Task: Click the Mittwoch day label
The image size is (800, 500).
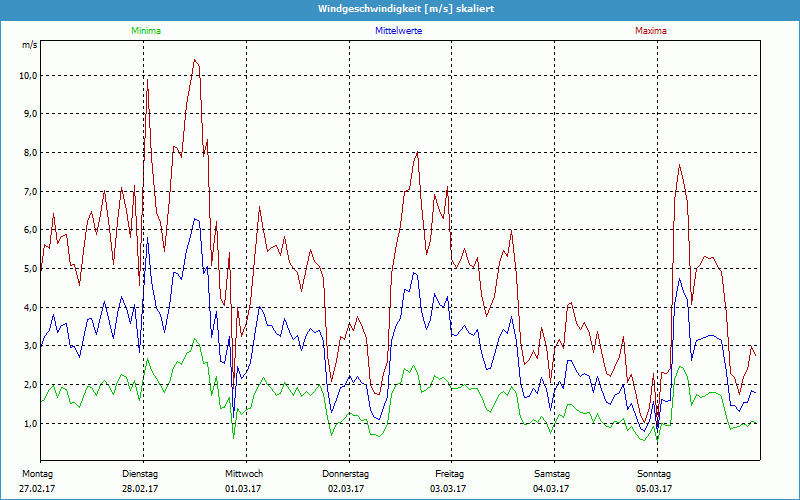Action: (244, 474)
